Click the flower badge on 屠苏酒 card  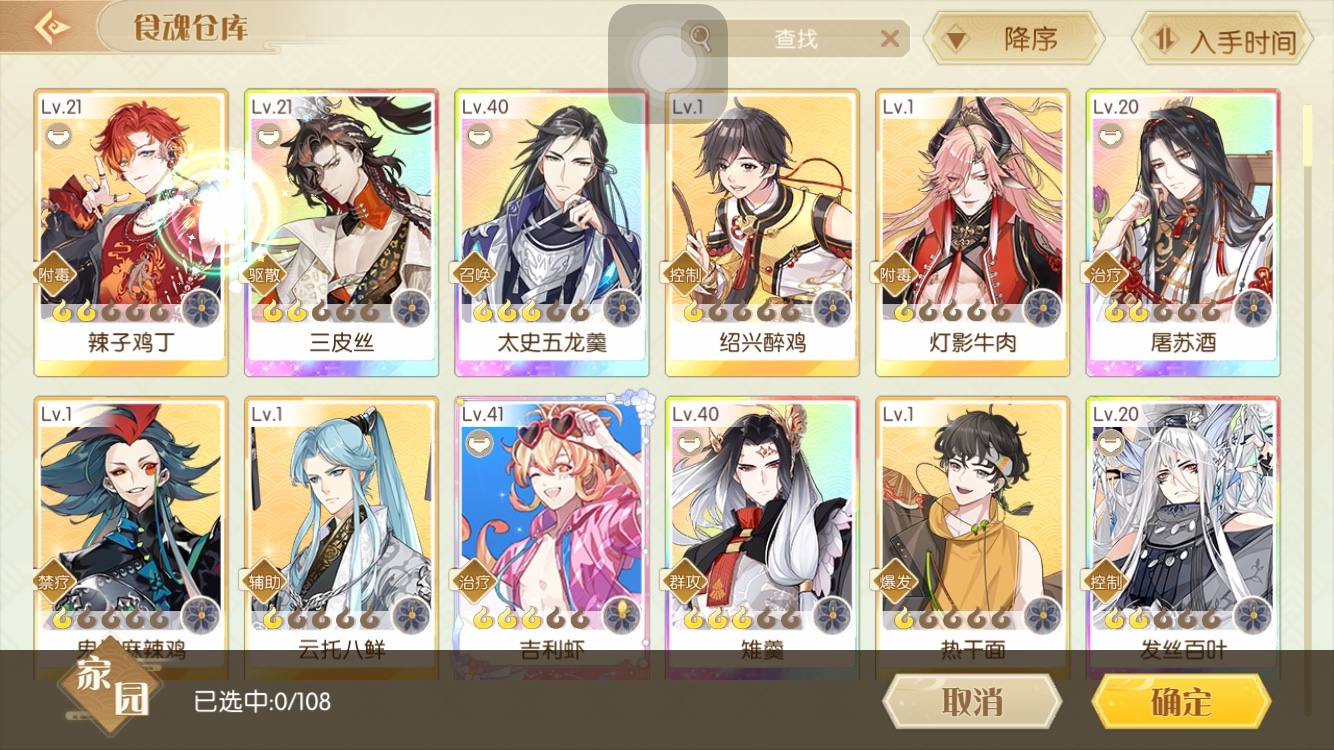(x=1253, y=308)
